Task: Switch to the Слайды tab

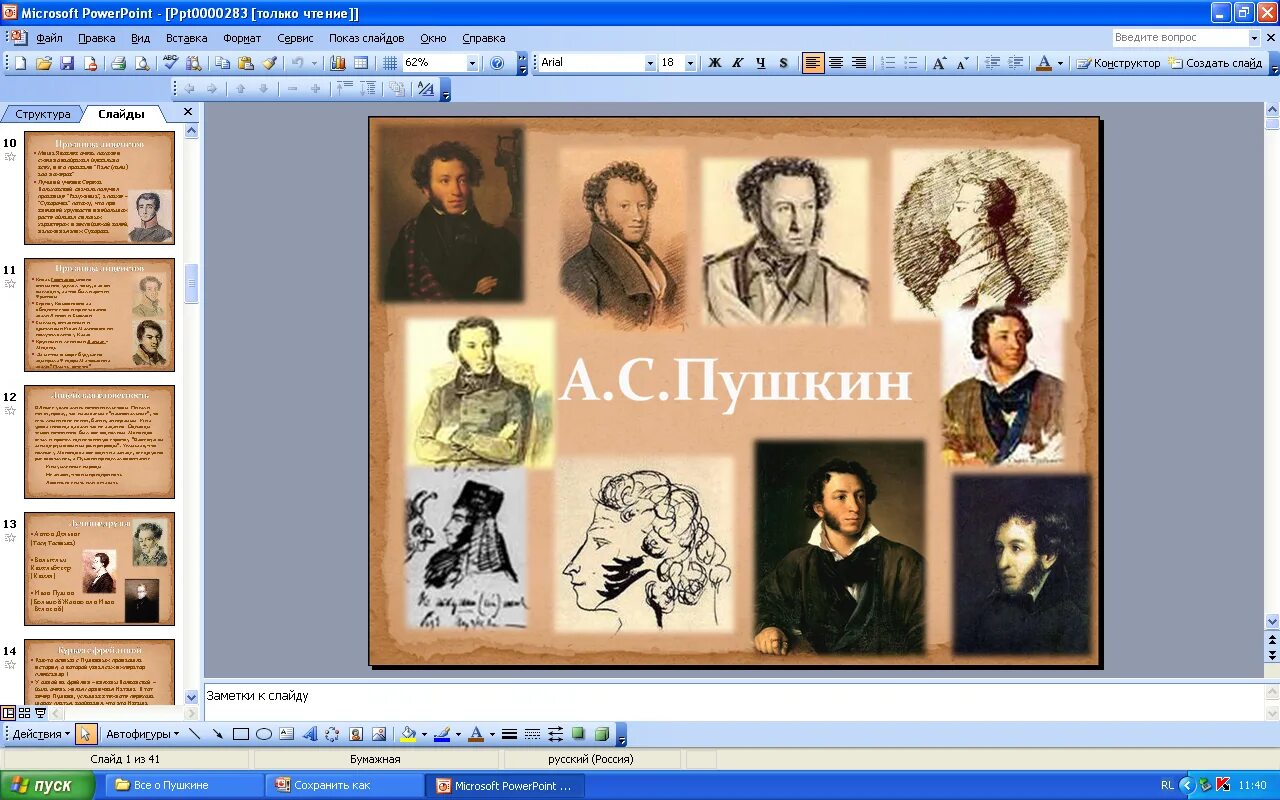Action: click(121, 114)
